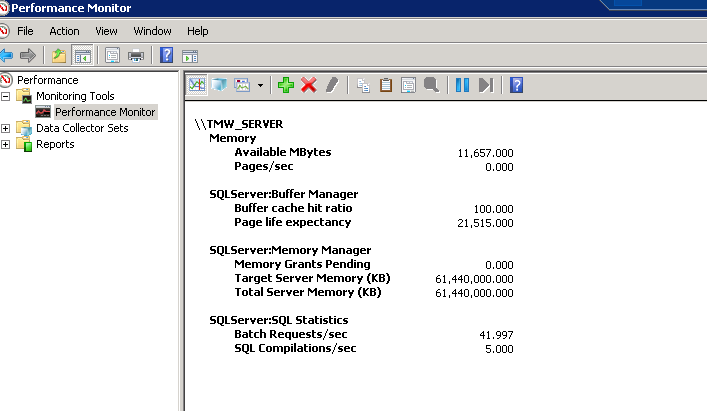This screenshot has height=411, width=707.
Task: Open the graph type dropdown arrow
Action: coord(260,85)
